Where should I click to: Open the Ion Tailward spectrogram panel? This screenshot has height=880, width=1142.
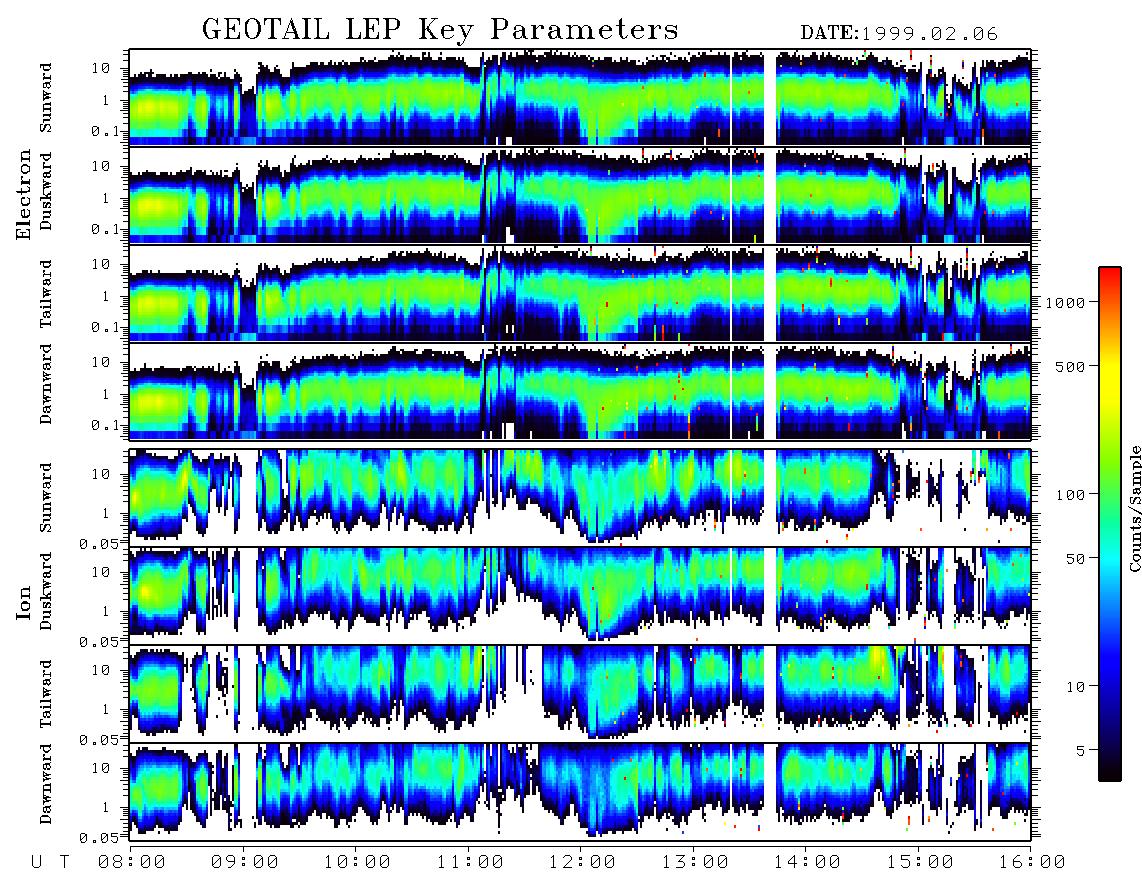pyautogui.click(x=580, y=693)
